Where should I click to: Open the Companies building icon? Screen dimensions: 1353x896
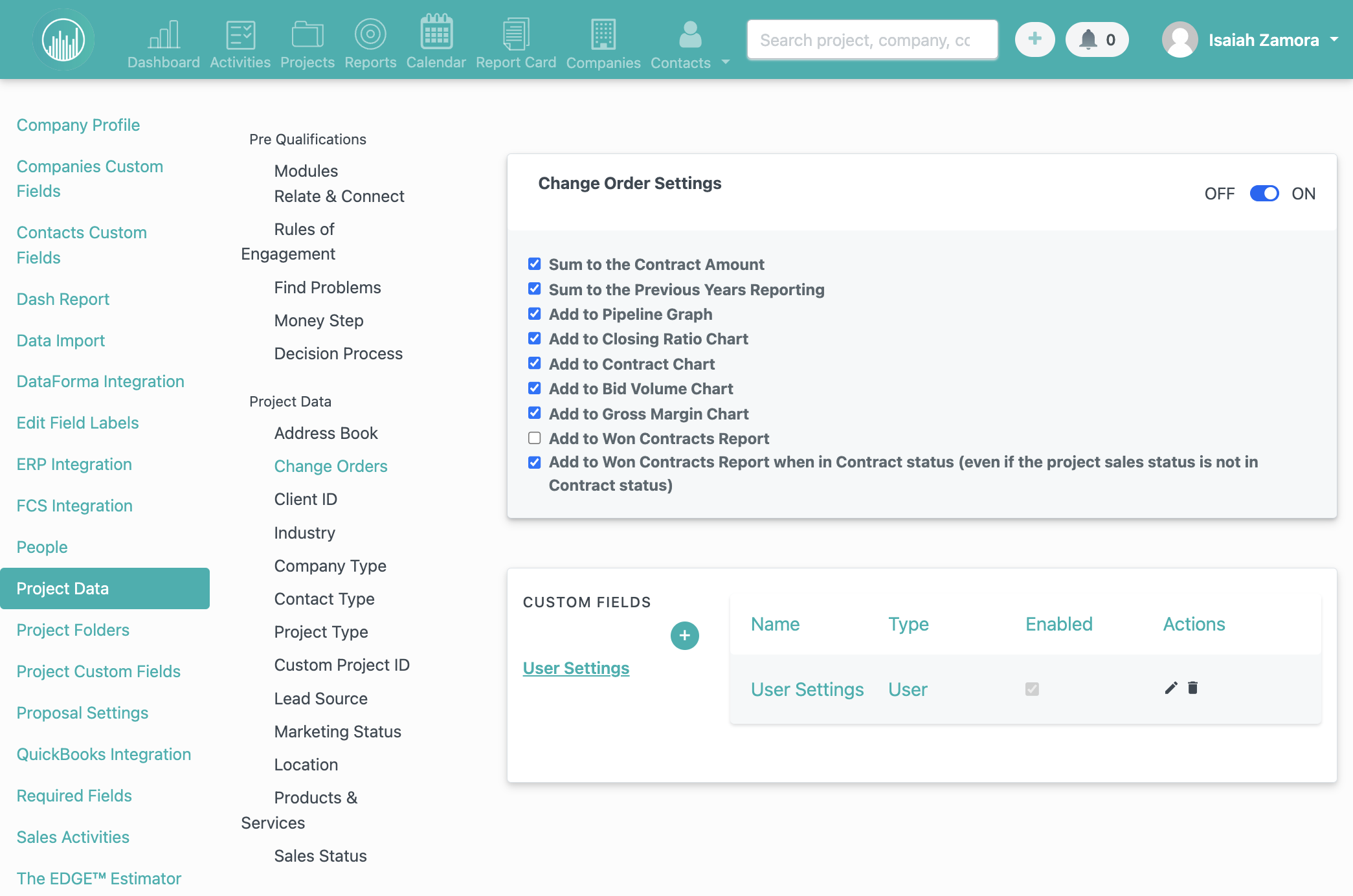pyautogui.click(x=603, y=34)
